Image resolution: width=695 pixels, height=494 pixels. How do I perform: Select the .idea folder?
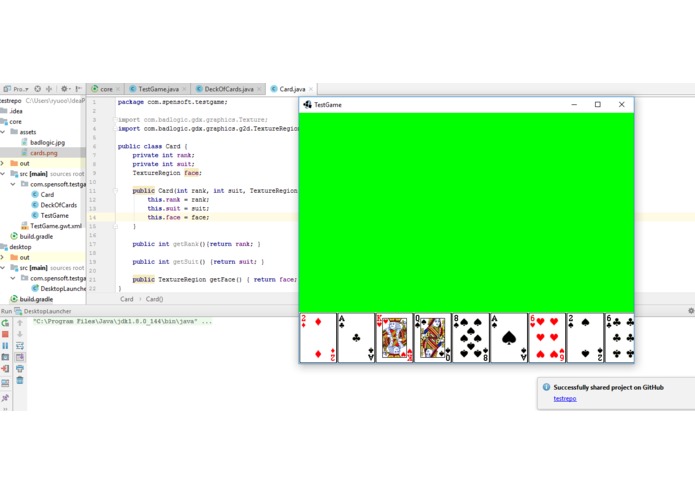(12, 111)
